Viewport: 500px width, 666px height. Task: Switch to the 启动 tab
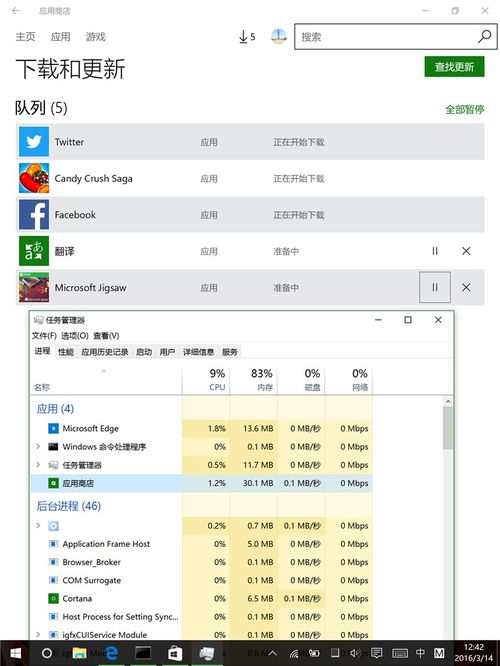click(144, 352)
